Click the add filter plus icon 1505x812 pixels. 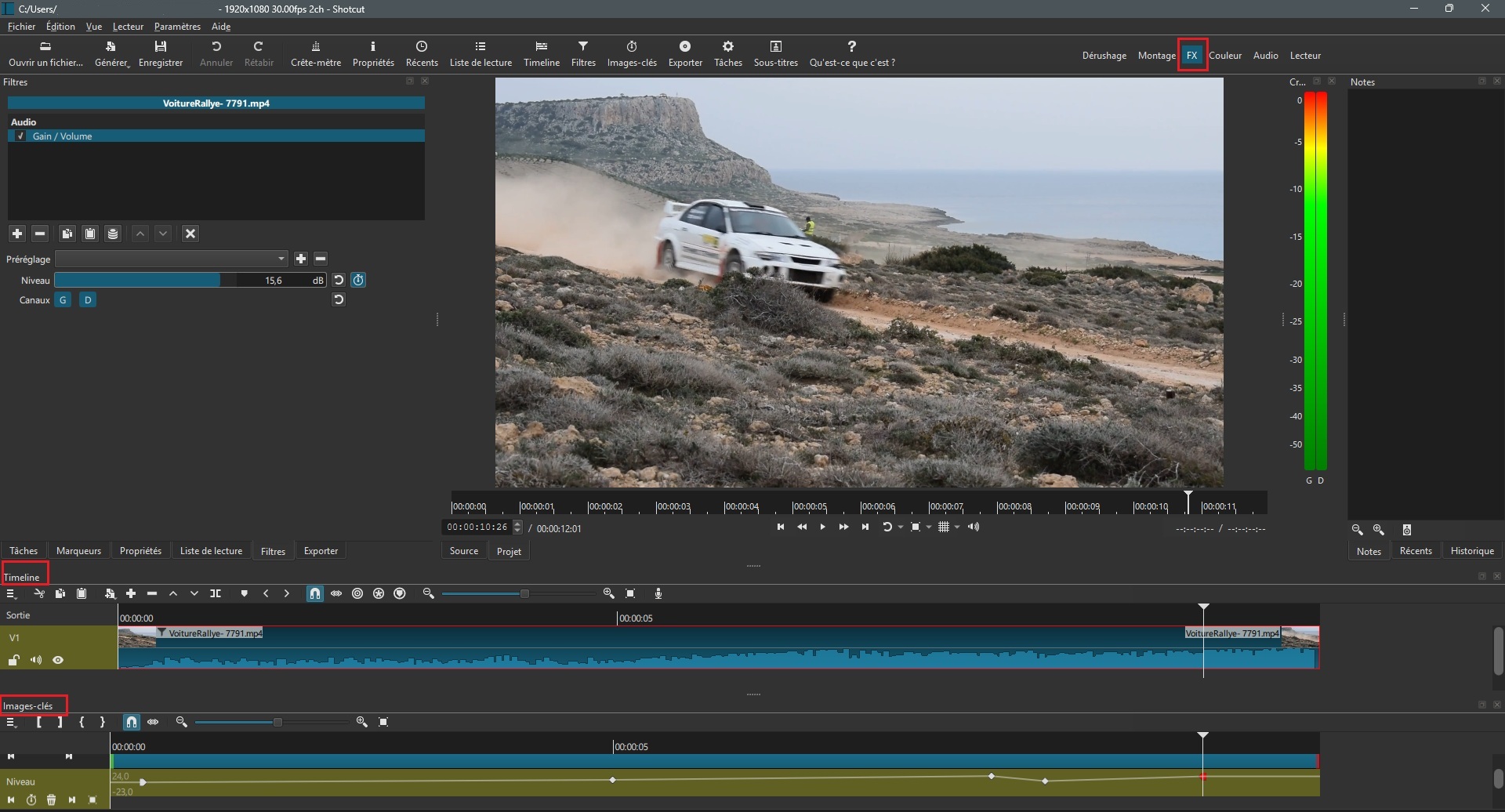[x=17, y=234]
